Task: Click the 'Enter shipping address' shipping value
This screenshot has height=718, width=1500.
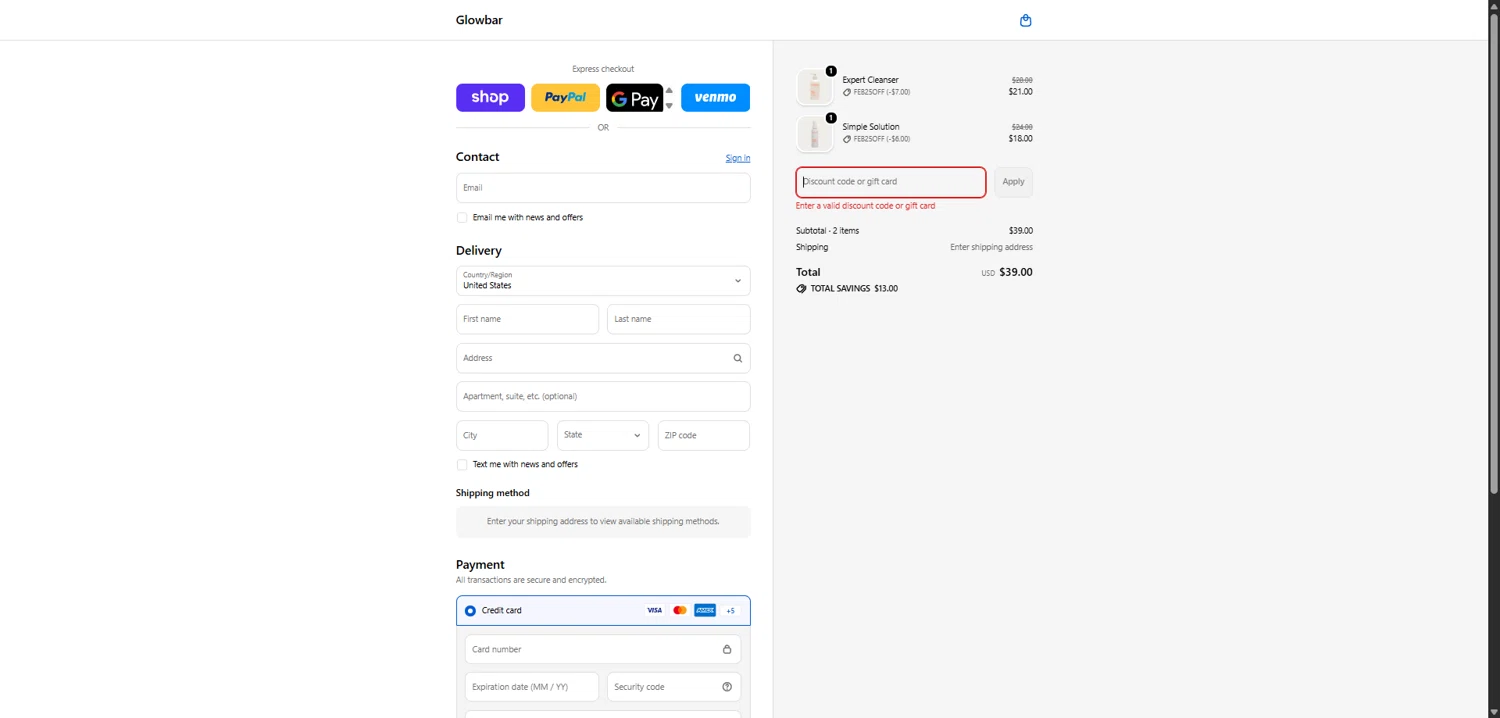Action: (991, 247)
